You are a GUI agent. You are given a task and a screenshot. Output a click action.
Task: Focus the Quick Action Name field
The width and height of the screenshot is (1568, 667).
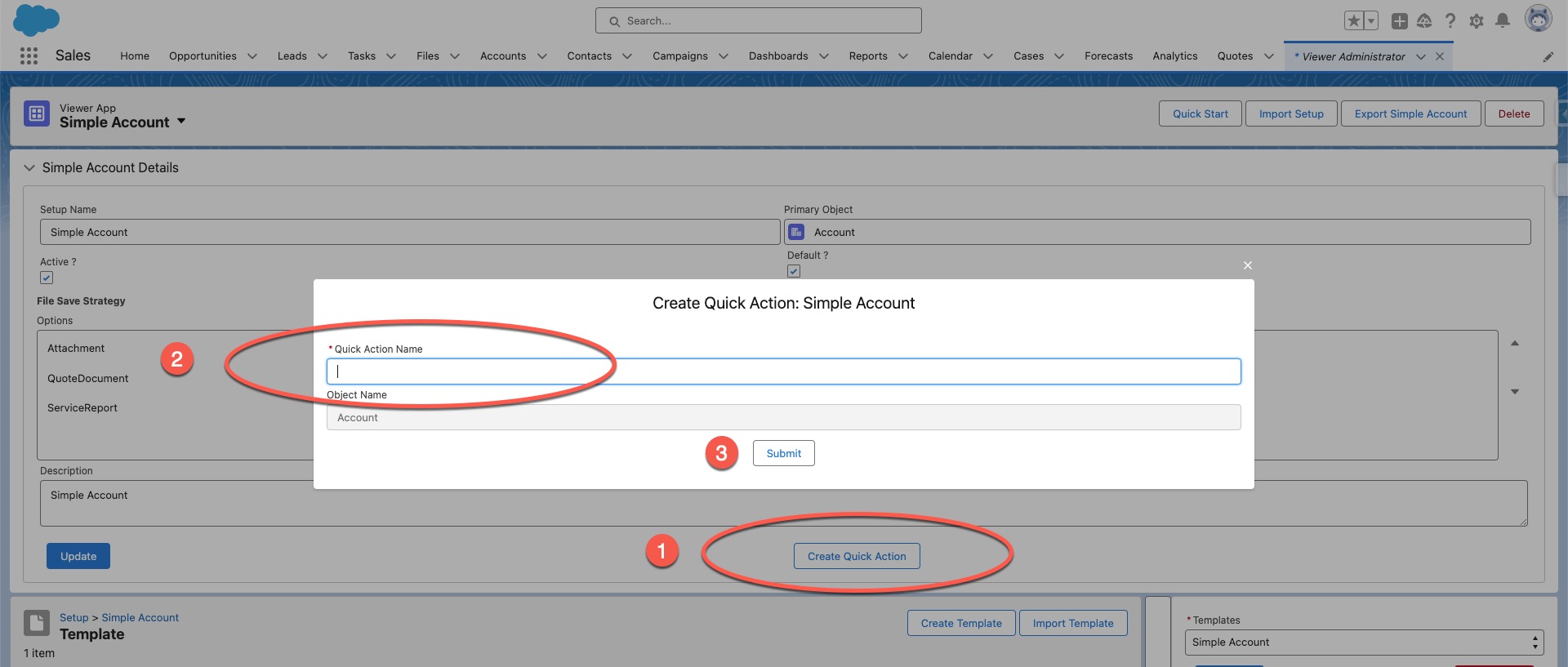[x=784, y=371]
